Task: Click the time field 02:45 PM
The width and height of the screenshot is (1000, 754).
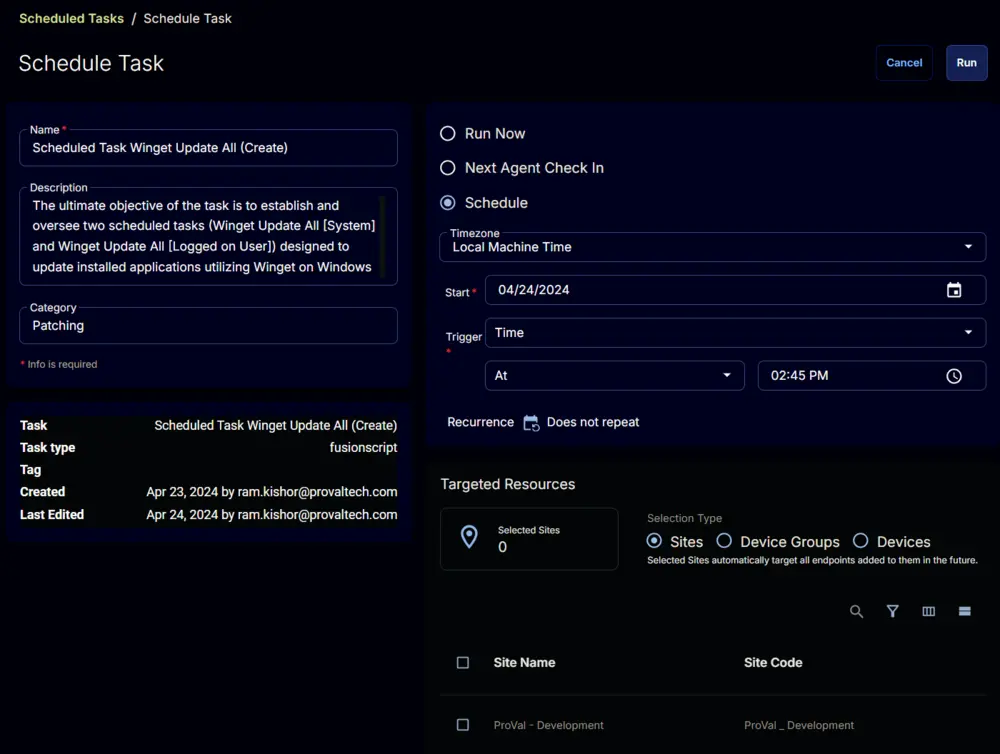Action: coord(871,376)
